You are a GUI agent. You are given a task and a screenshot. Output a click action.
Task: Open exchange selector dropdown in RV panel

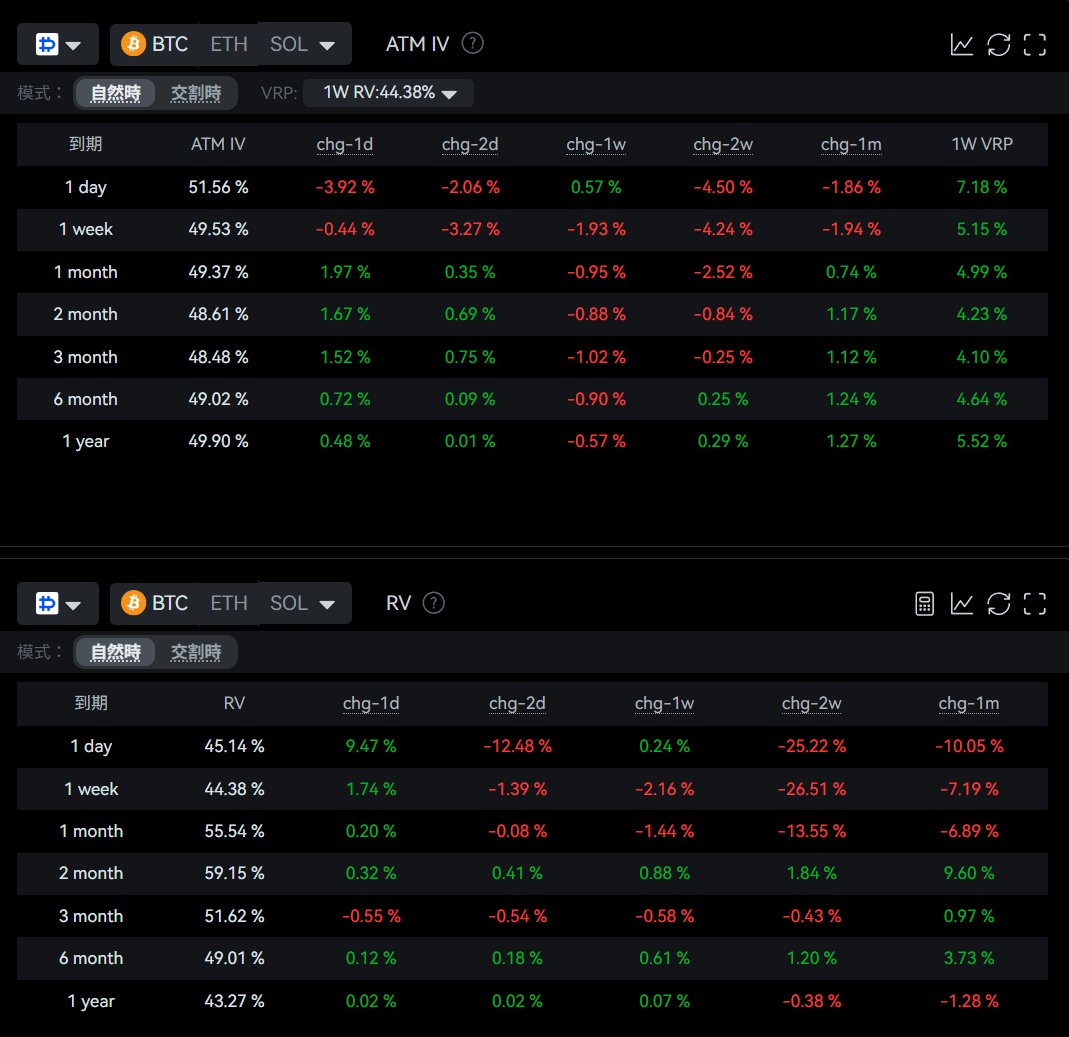58,603
